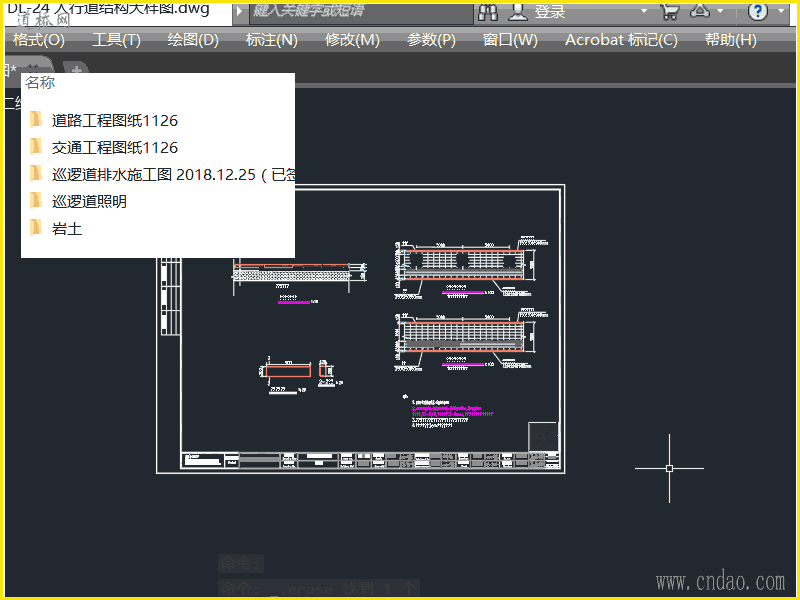Click the 名称 column header

point(40,83)
